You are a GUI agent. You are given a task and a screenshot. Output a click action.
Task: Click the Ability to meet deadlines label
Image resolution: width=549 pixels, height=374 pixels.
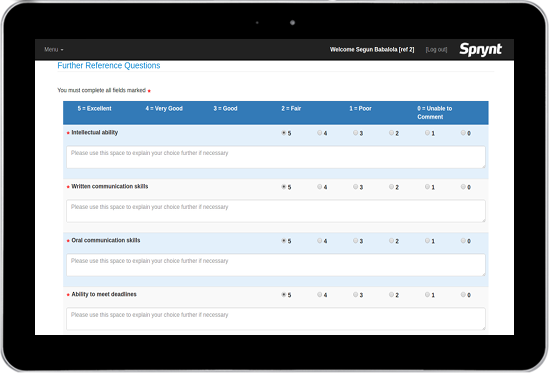click(104, 294)
